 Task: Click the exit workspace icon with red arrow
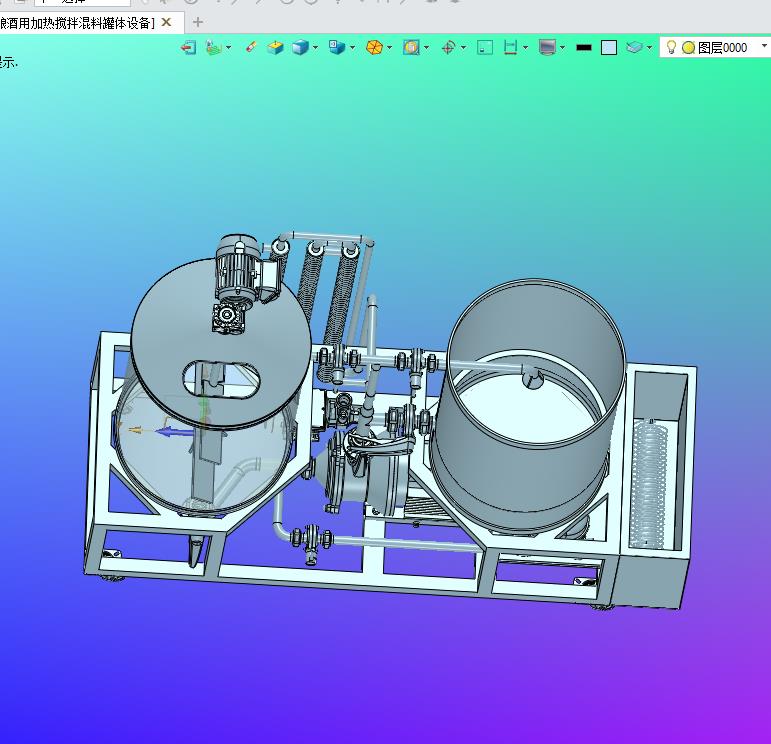click(188, 47)
